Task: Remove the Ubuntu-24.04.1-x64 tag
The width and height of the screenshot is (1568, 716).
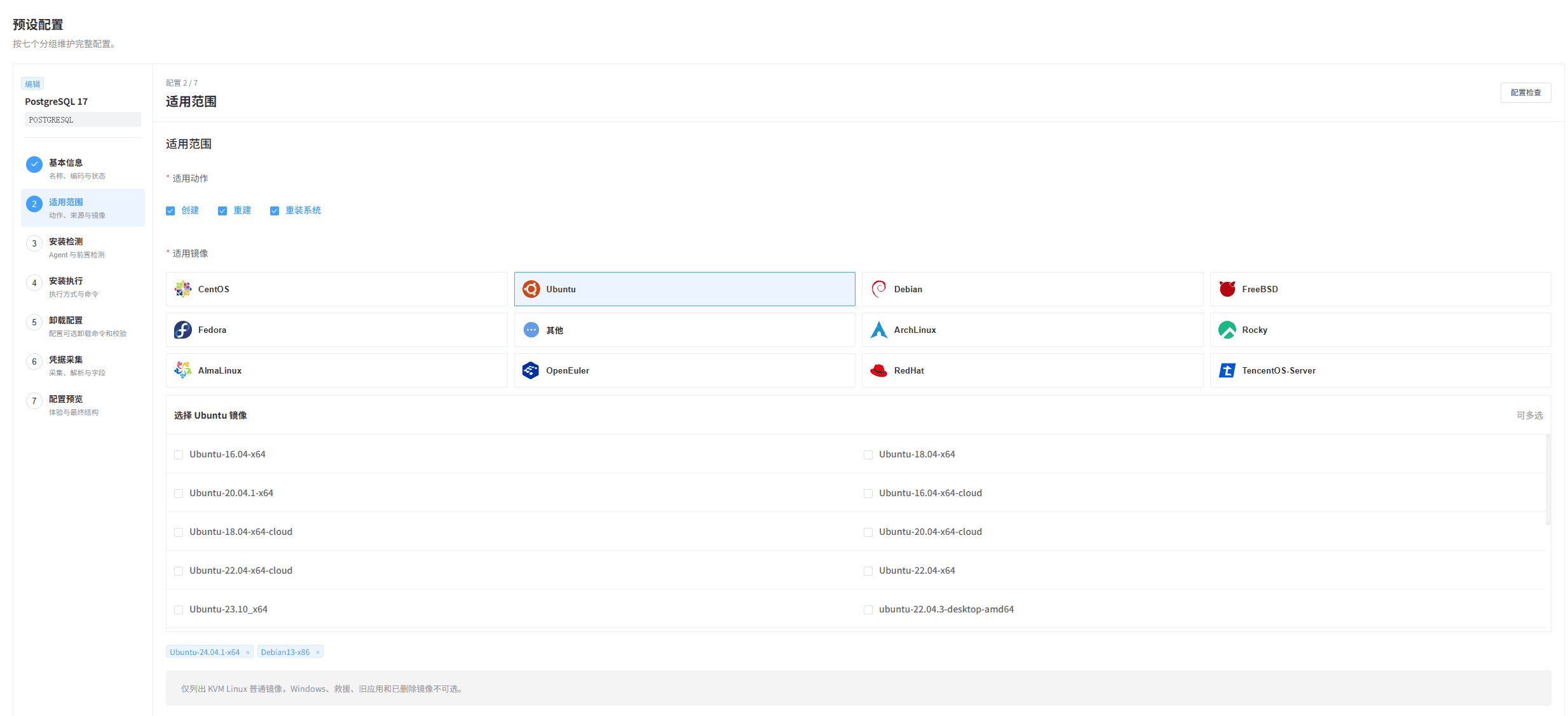Action: pos(248,652)
